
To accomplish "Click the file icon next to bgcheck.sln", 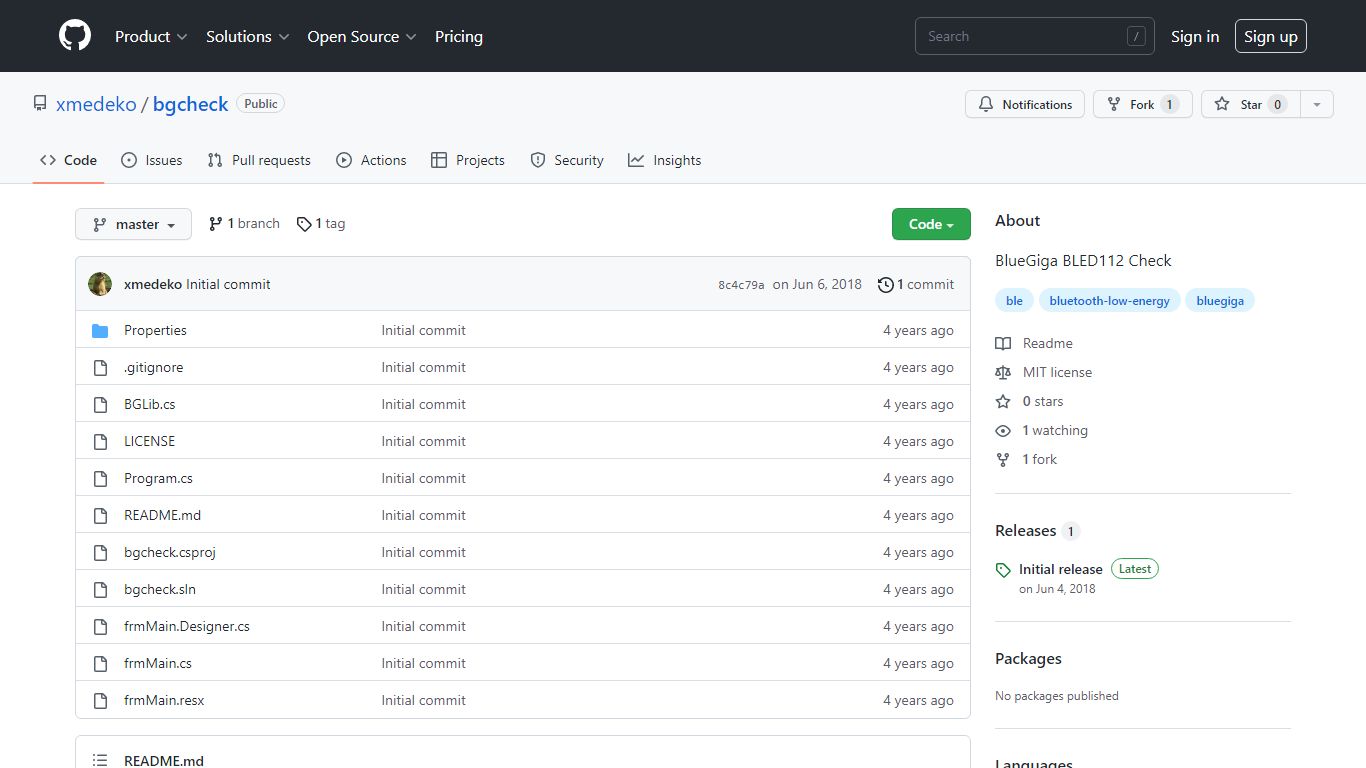I will (100, 589).
